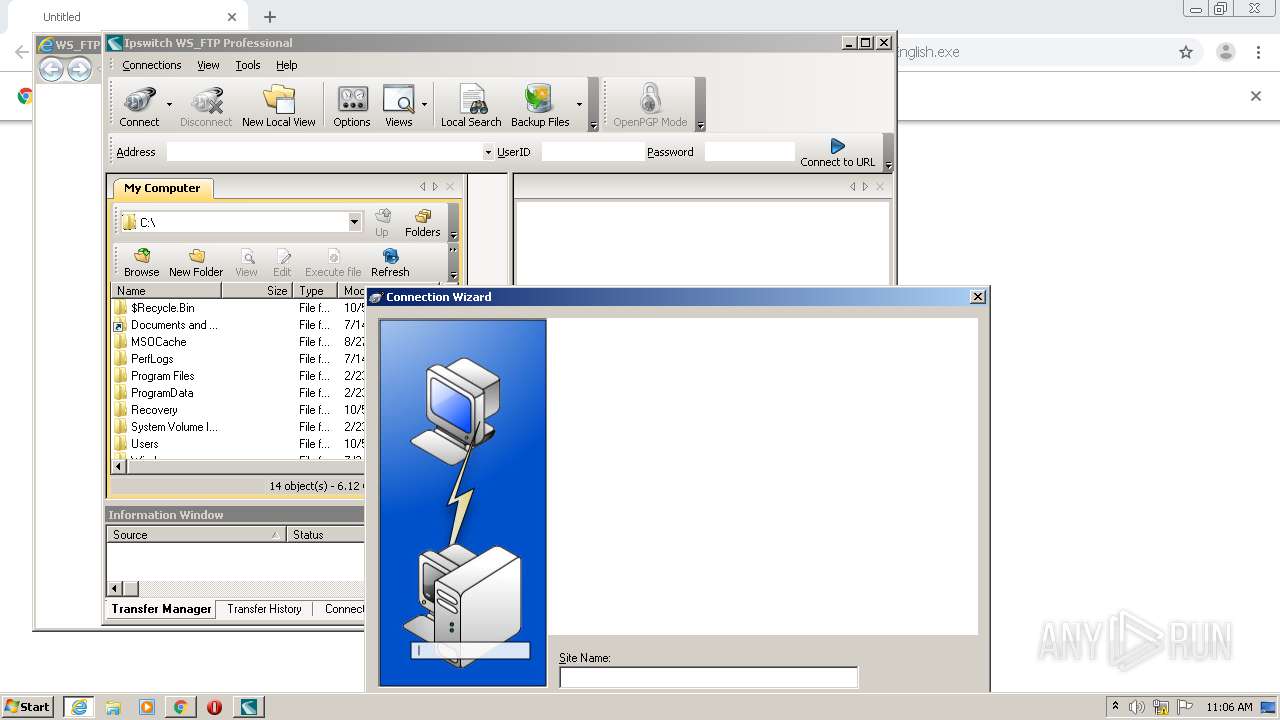Screen dimensions: 1280x720
Task: Open Internet Explorer from taskbar
Action: point(79,707)
